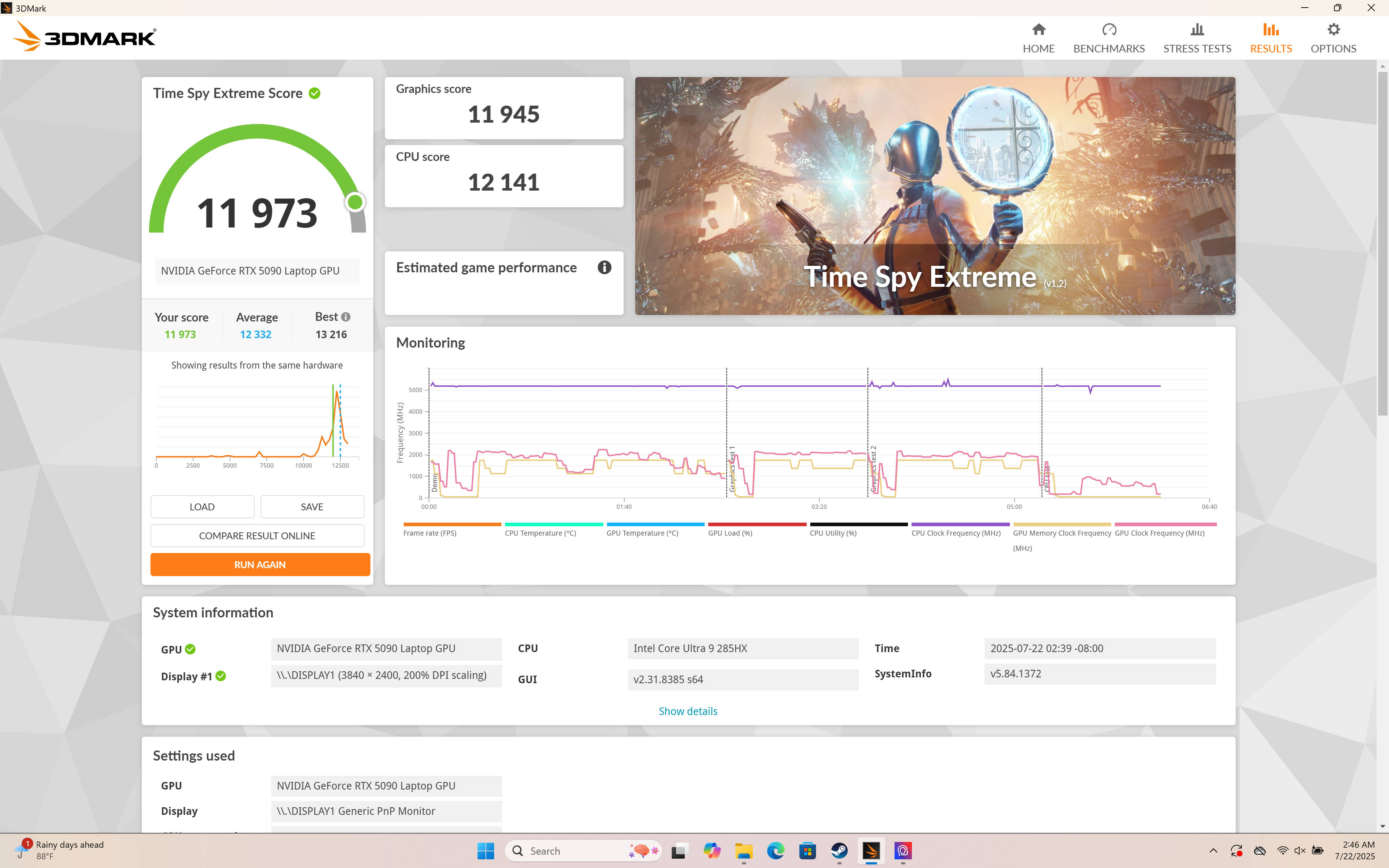
Task: Click the battery tray icon
Action: pos(1318,851)
